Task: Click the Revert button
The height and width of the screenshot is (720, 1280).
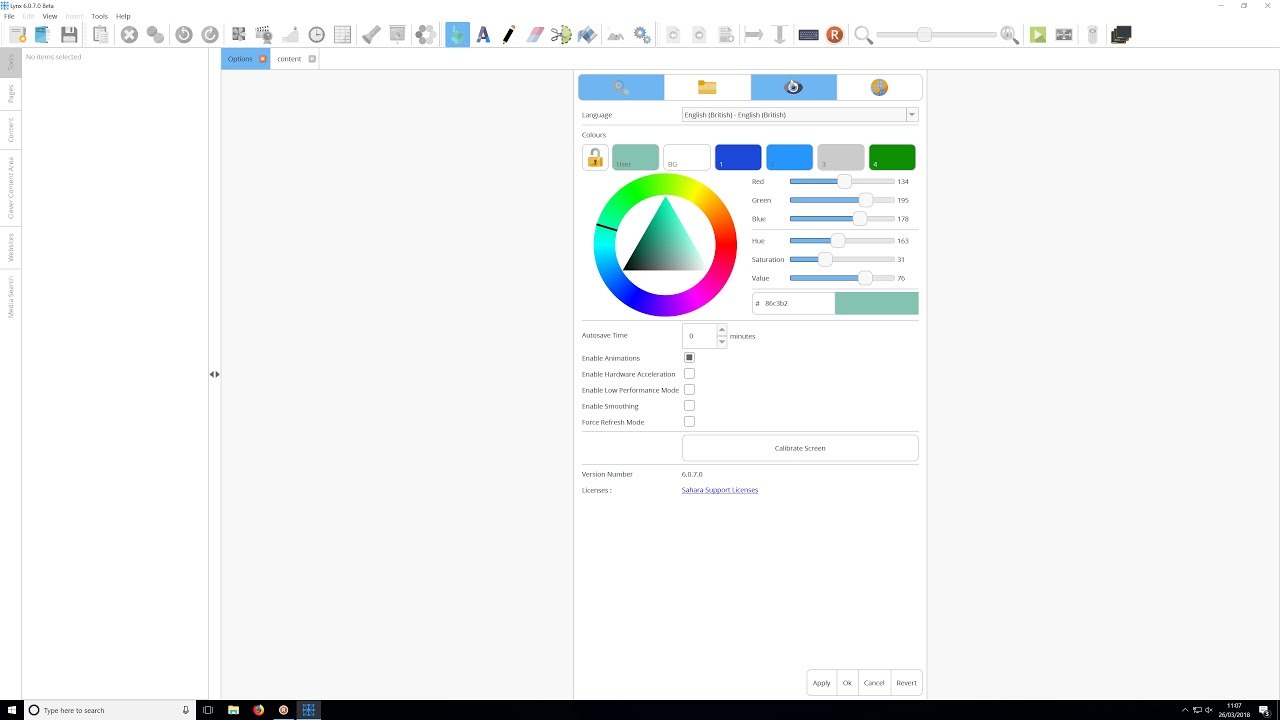Action: coord(906,683)
